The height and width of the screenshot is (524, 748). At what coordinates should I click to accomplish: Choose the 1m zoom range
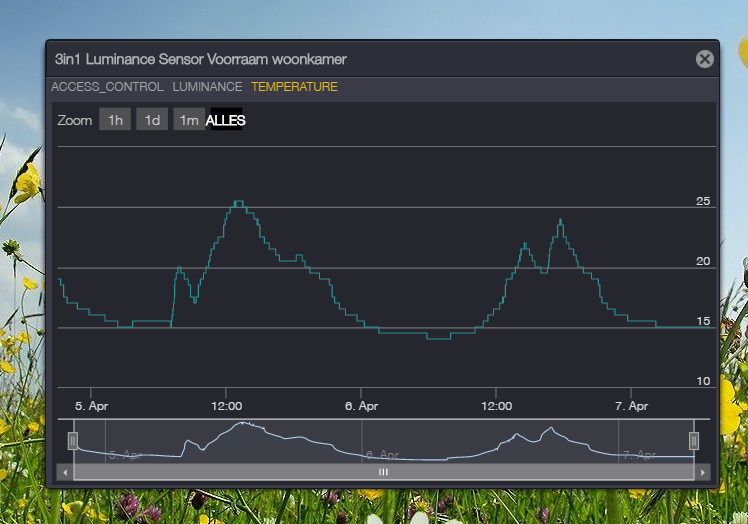coord(188,120)
